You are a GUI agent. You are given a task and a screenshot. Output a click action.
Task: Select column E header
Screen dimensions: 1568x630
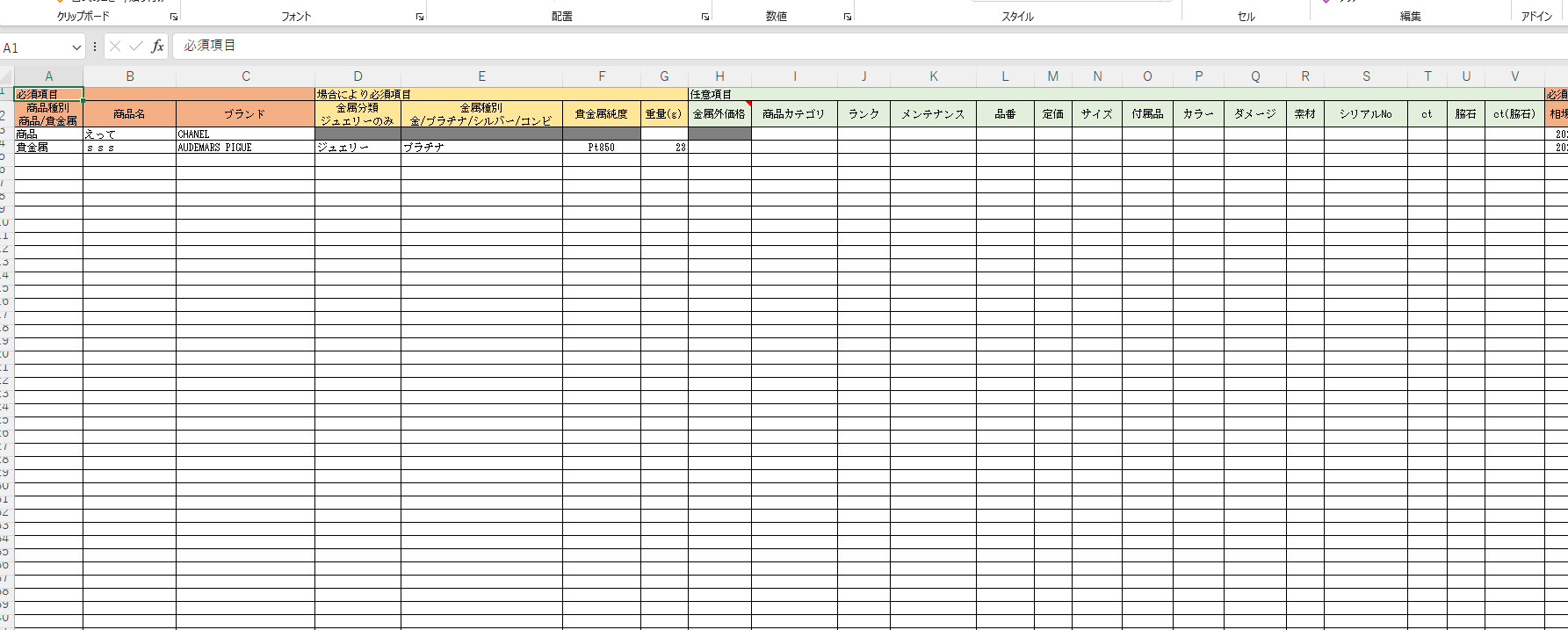pyautogui.click(x=481, y=76)
